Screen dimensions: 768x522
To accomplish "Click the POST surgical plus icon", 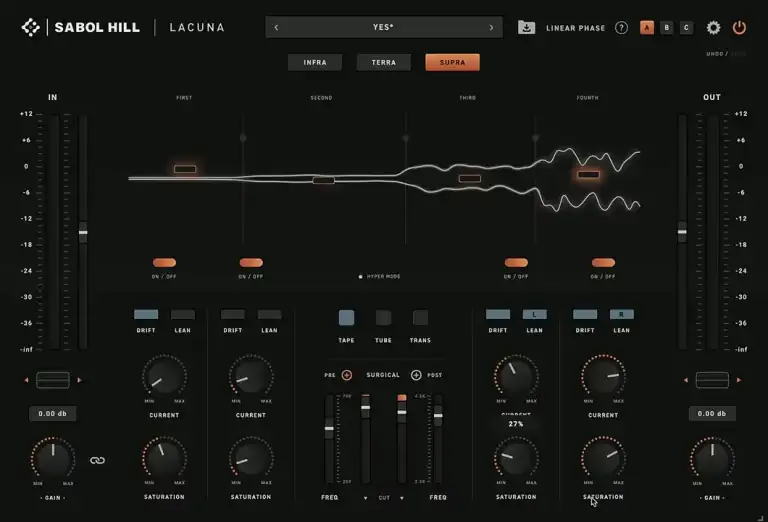I will pos(416,375).
